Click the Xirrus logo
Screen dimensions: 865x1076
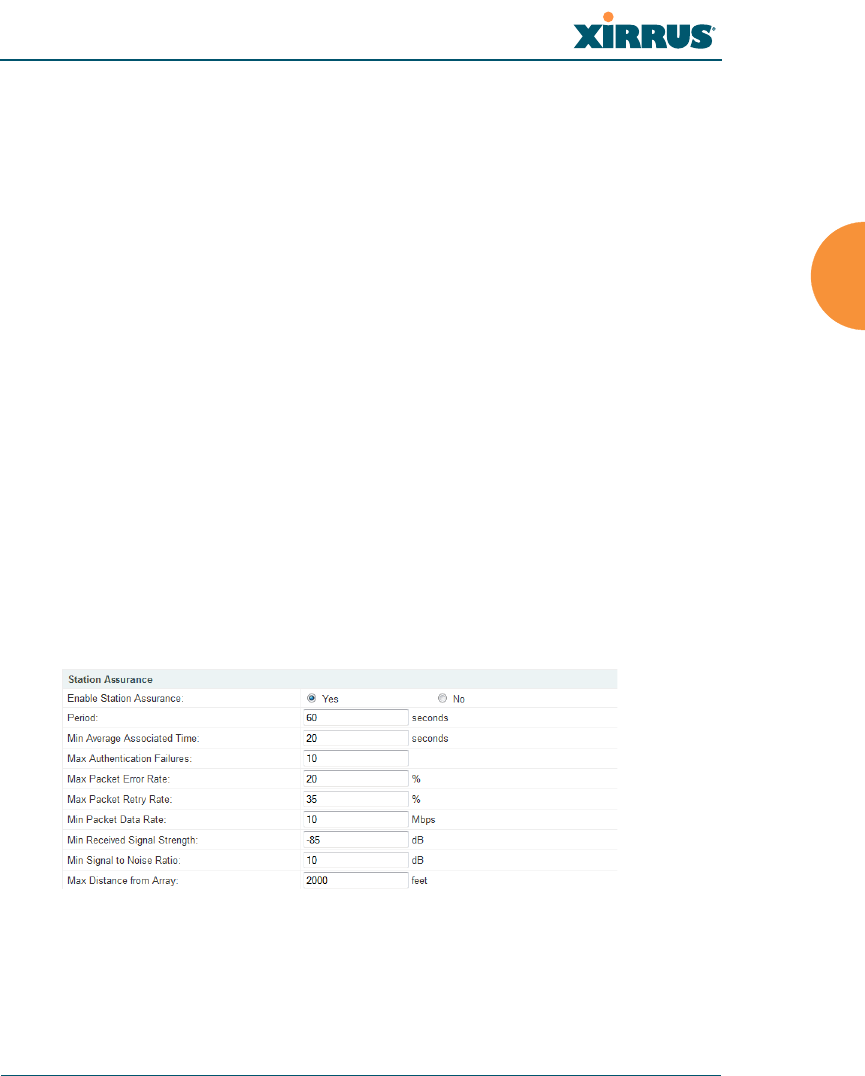click(x=644, y=31)
